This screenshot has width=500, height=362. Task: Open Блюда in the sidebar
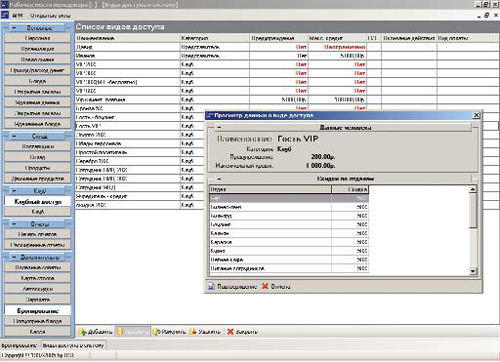pos(37,81)
